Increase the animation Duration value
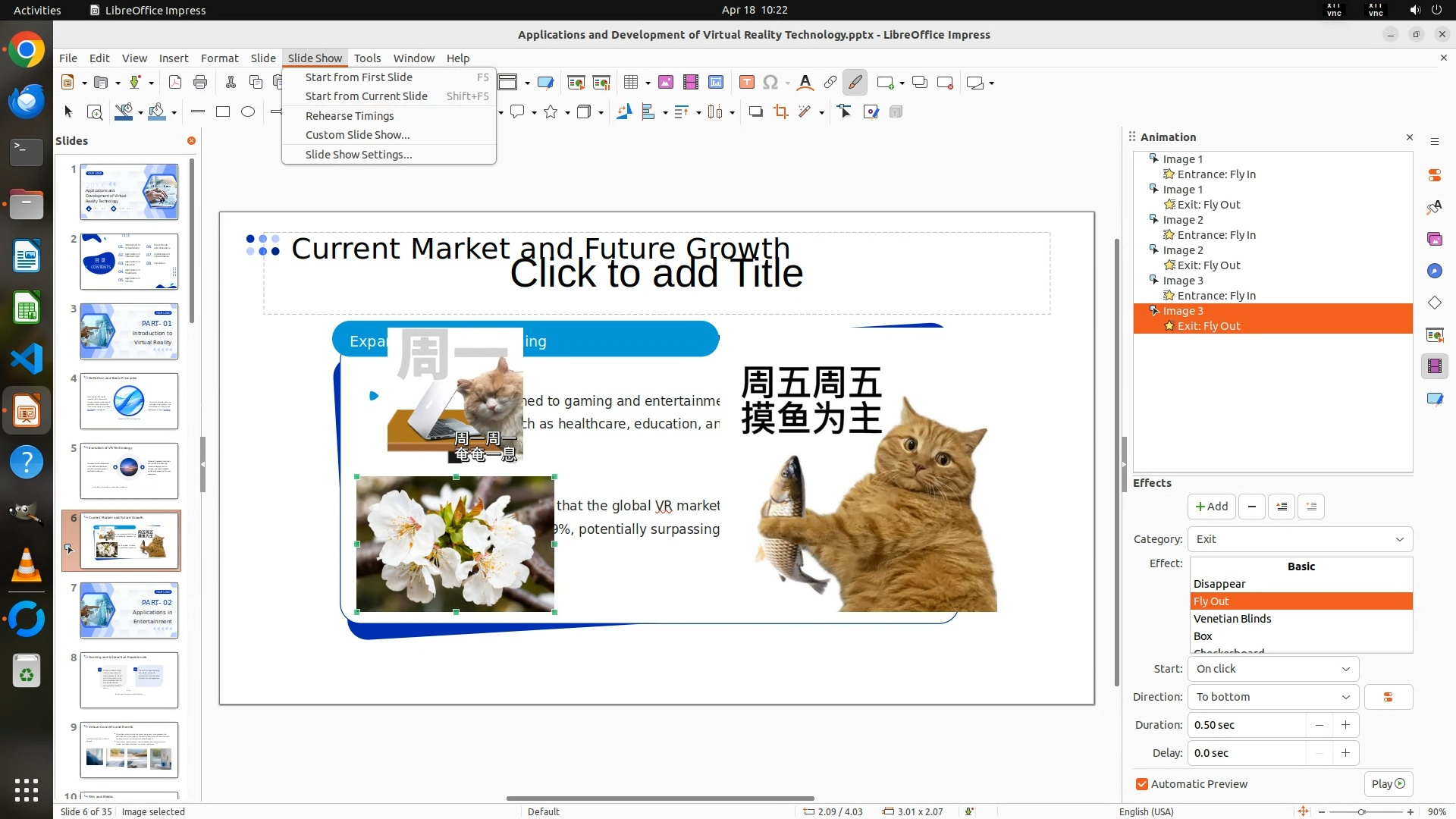The height and width of the screenshot is (819, 1456). pos(1345,725)
